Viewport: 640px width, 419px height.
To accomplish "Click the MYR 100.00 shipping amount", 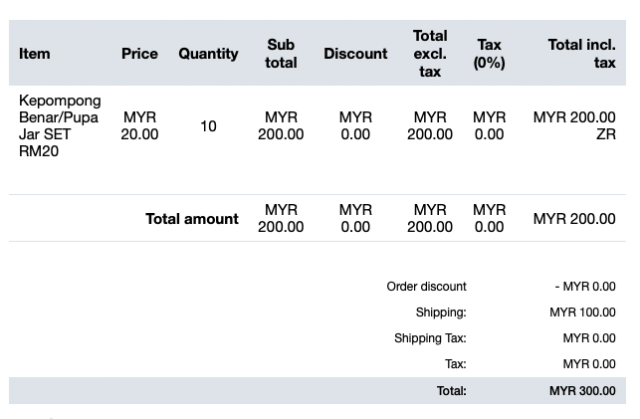I will tap(582, 313).
